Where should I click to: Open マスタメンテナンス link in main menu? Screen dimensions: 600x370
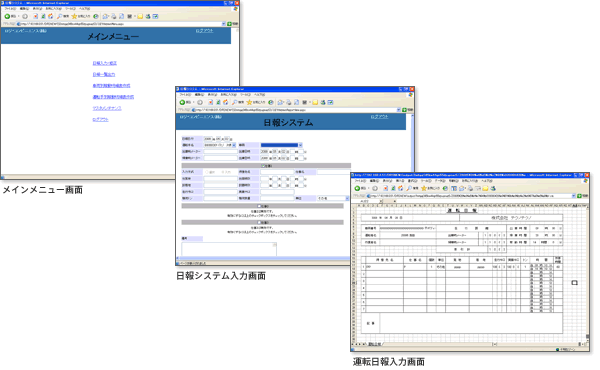click(107, 108)
